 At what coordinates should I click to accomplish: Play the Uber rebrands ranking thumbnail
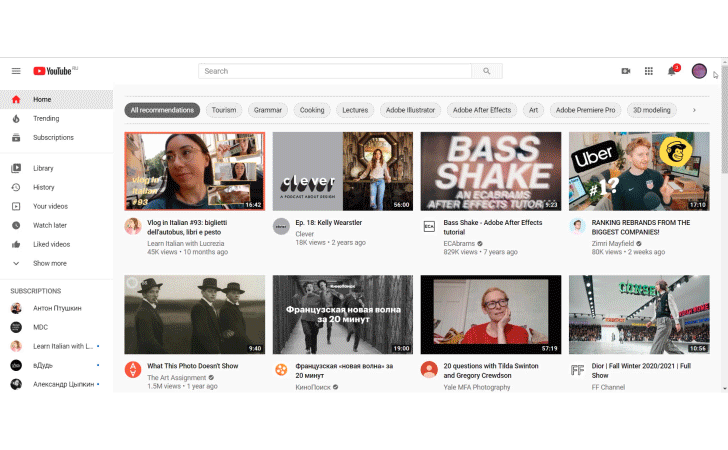coord(638,171)
